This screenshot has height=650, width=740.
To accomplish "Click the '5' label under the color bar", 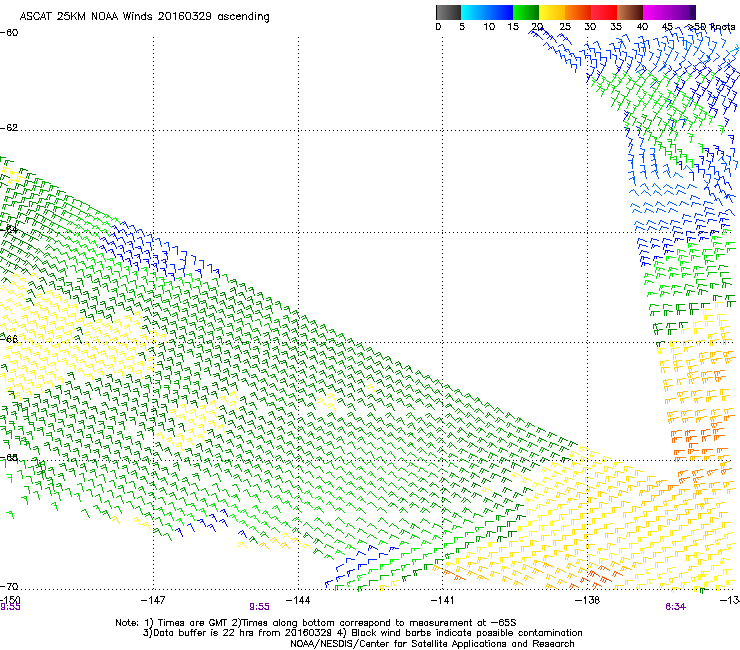I will click(x=462, y=27).
